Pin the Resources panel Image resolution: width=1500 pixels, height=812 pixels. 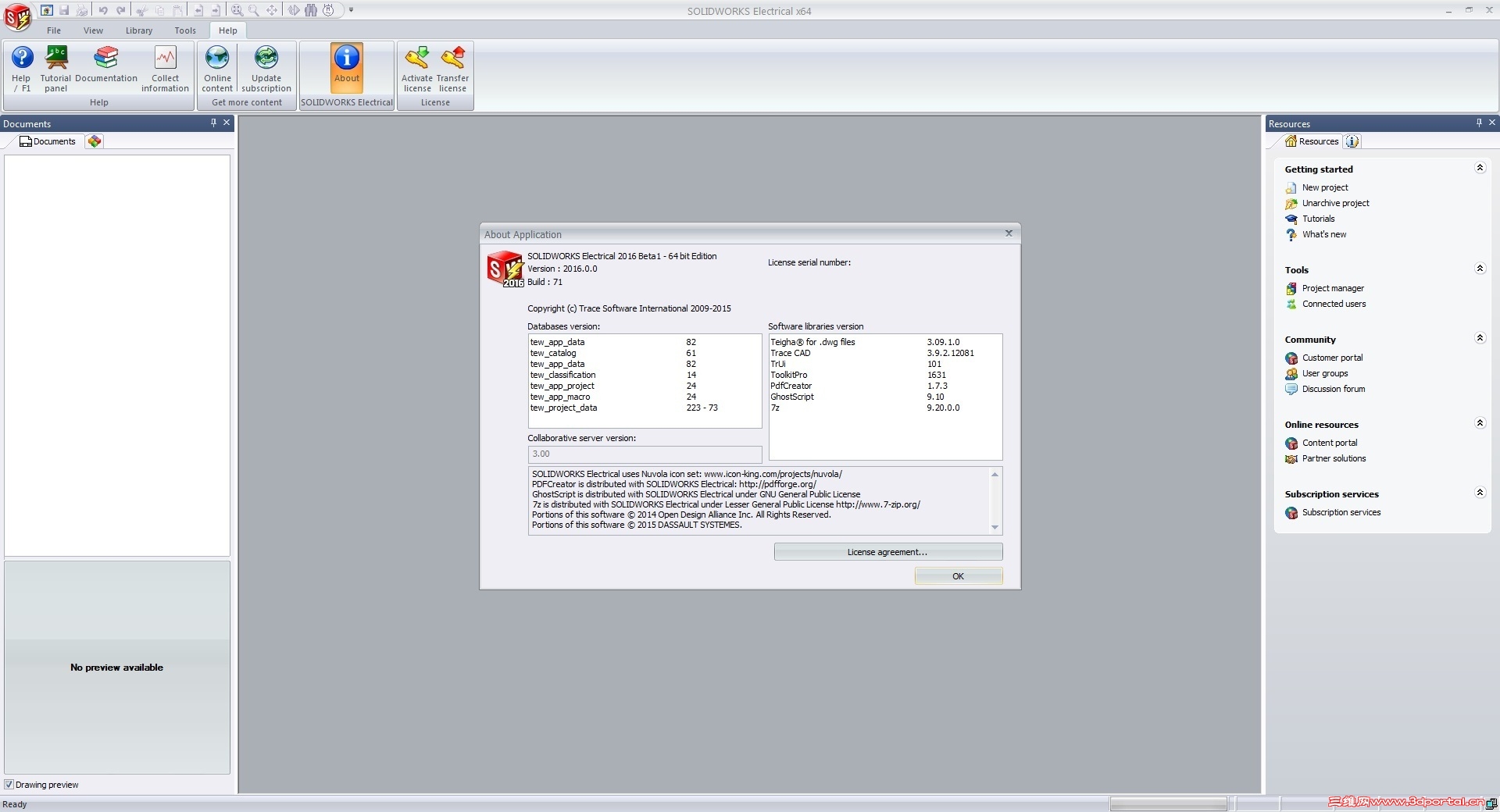tap(1479, 123)
